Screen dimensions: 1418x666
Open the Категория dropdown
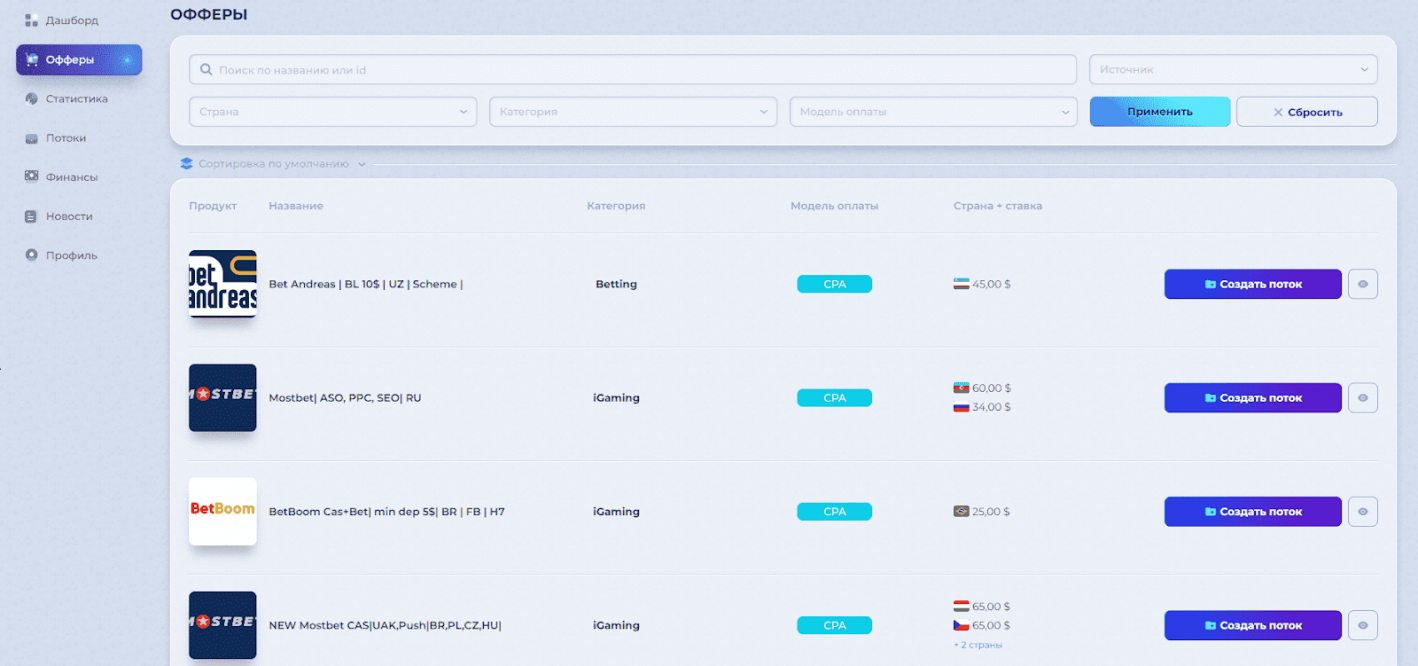point(633,112)
